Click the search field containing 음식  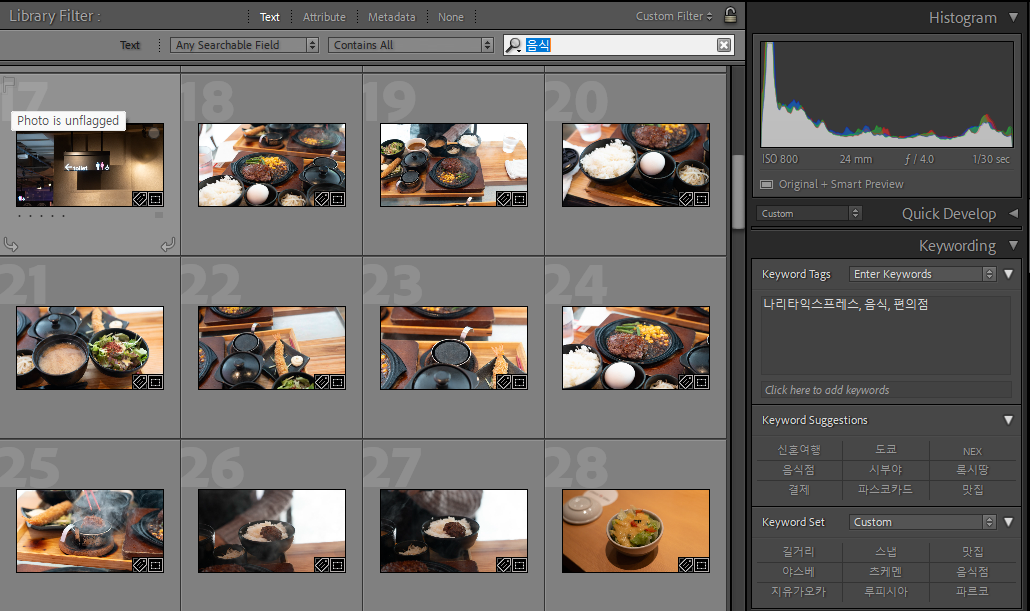click(x=619, y=45)
